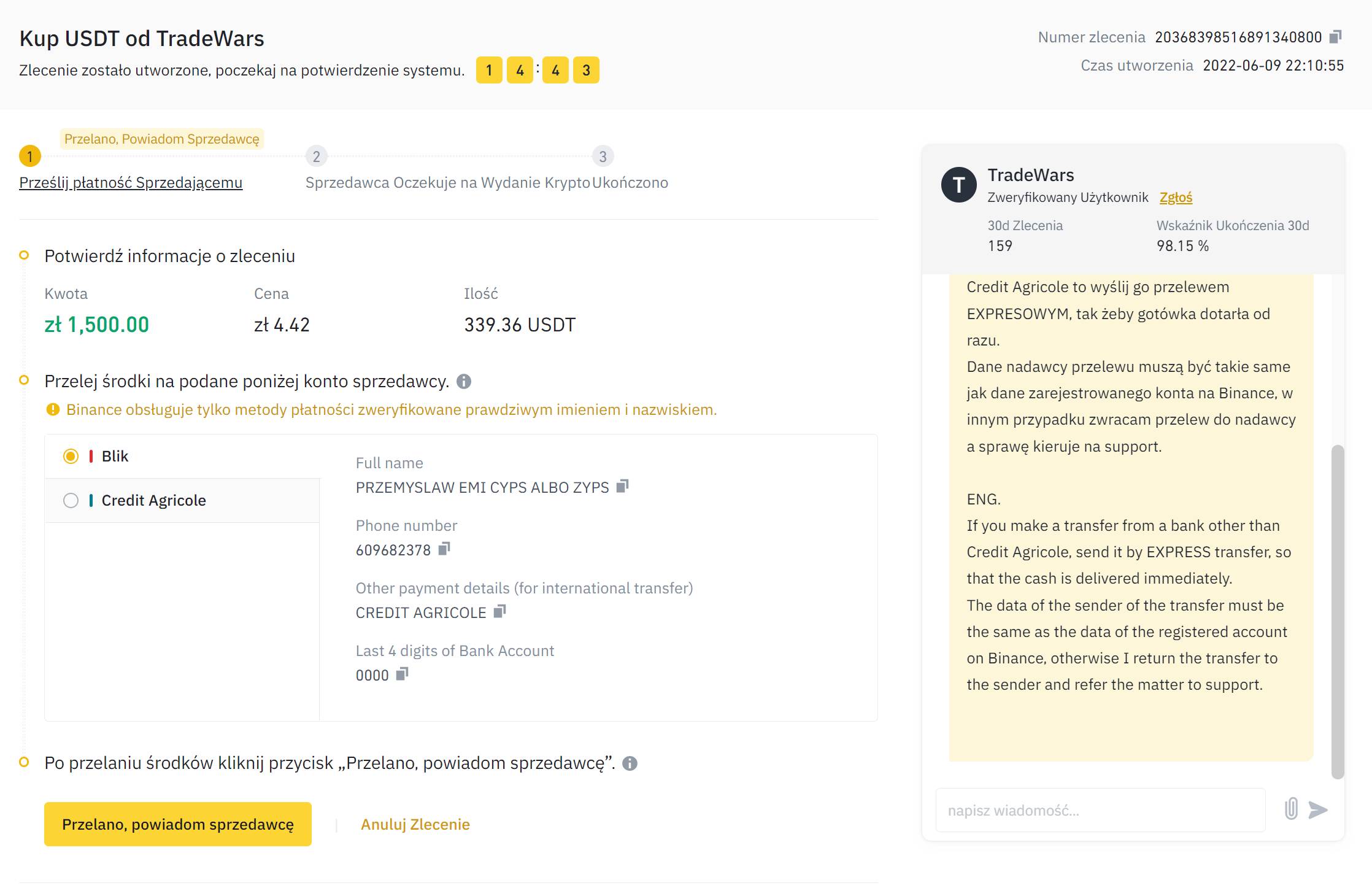Click the phone number value 609682378
The width and height of the screenshot is (1372, 888).
(393, 550)
